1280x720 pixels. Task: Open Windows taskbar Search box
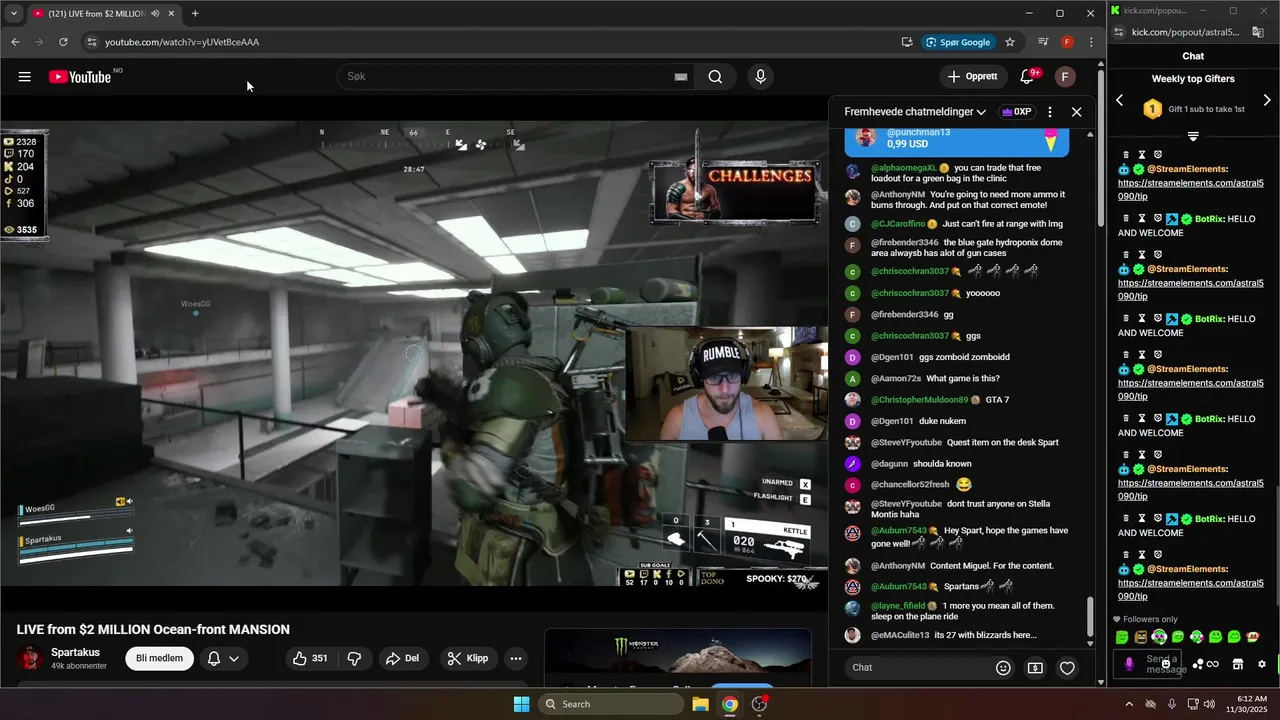tap(611, 704)
